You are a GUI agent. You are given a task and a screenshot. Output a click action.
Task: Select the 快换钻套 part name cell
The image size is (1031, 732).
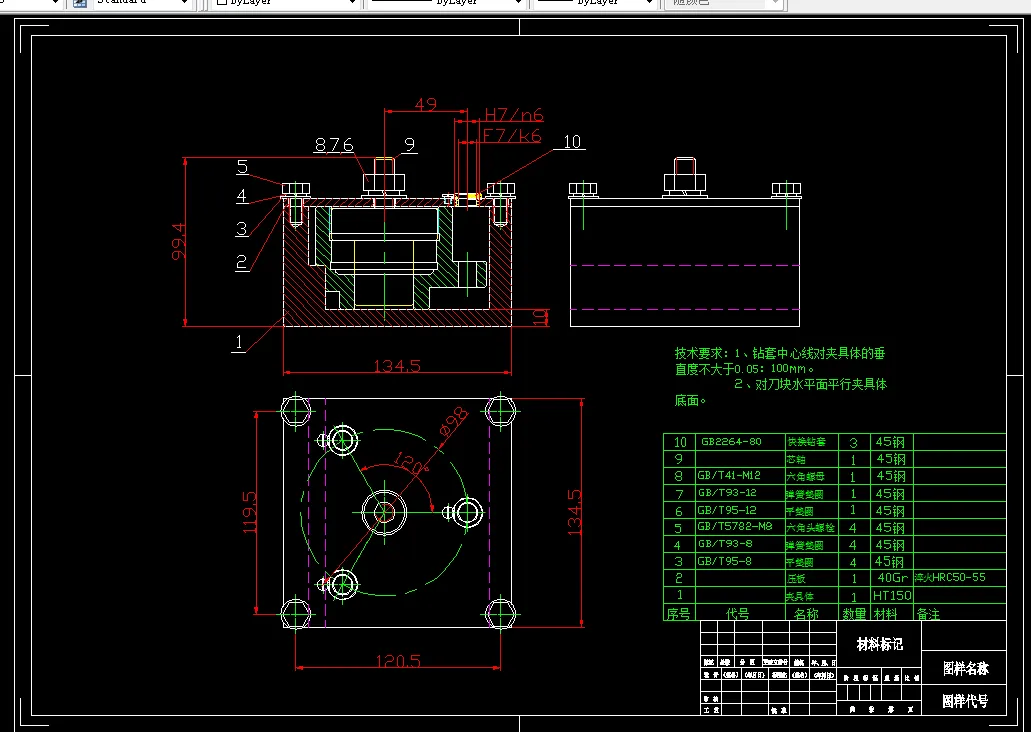coord(806,442)
